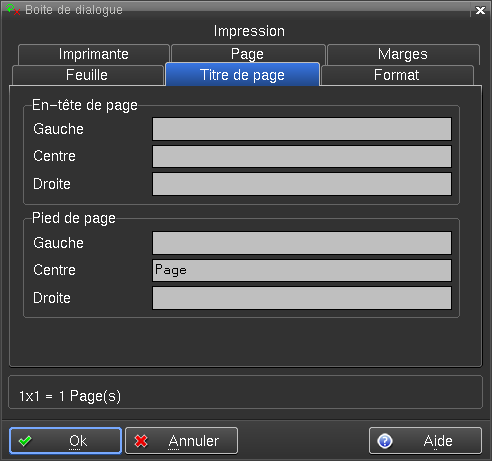The height and width of the screenshot is (461, 492).
Task: Select the Marges tab
Action: pyautogui.click(x=403, y=54)
